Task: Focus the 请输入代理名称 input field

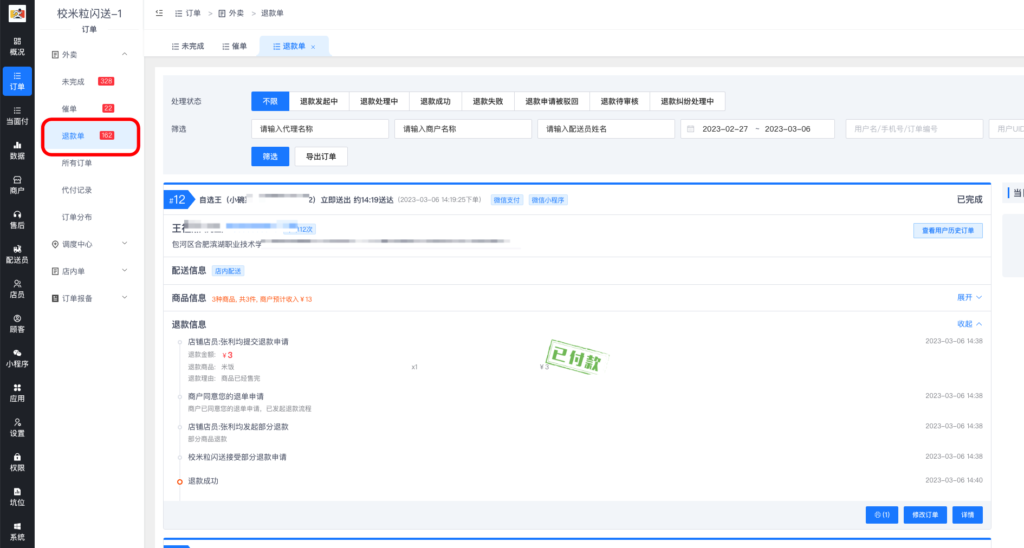Action: (x=320, y=129)
